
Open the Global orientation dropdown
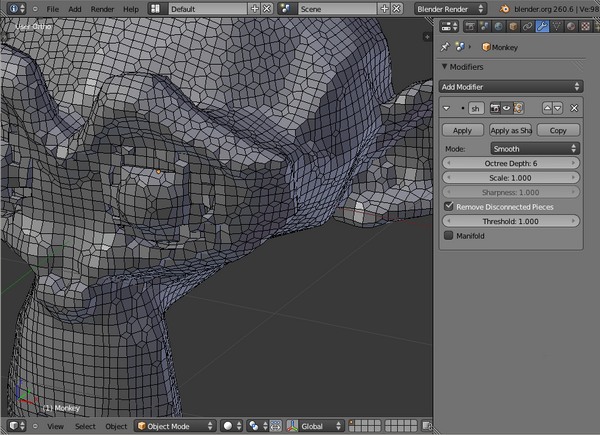click(321, 426)
